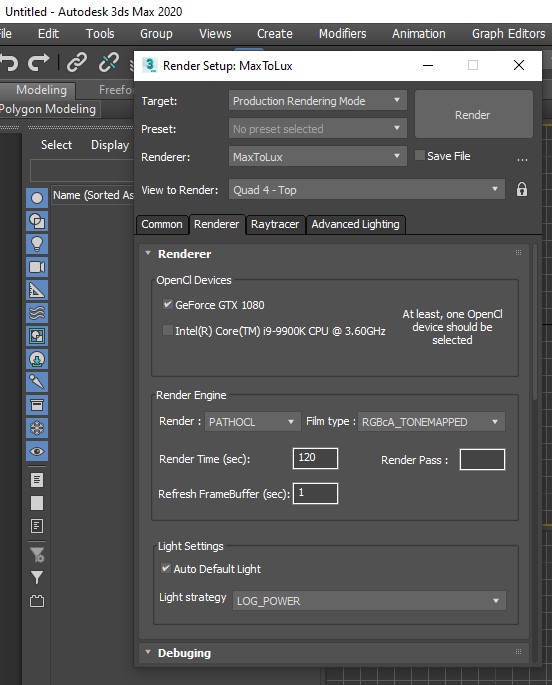Screen dimensions: 552x685
Task: Toggle Display Cameras filter (camera icon)
Action: coord(37,267)
